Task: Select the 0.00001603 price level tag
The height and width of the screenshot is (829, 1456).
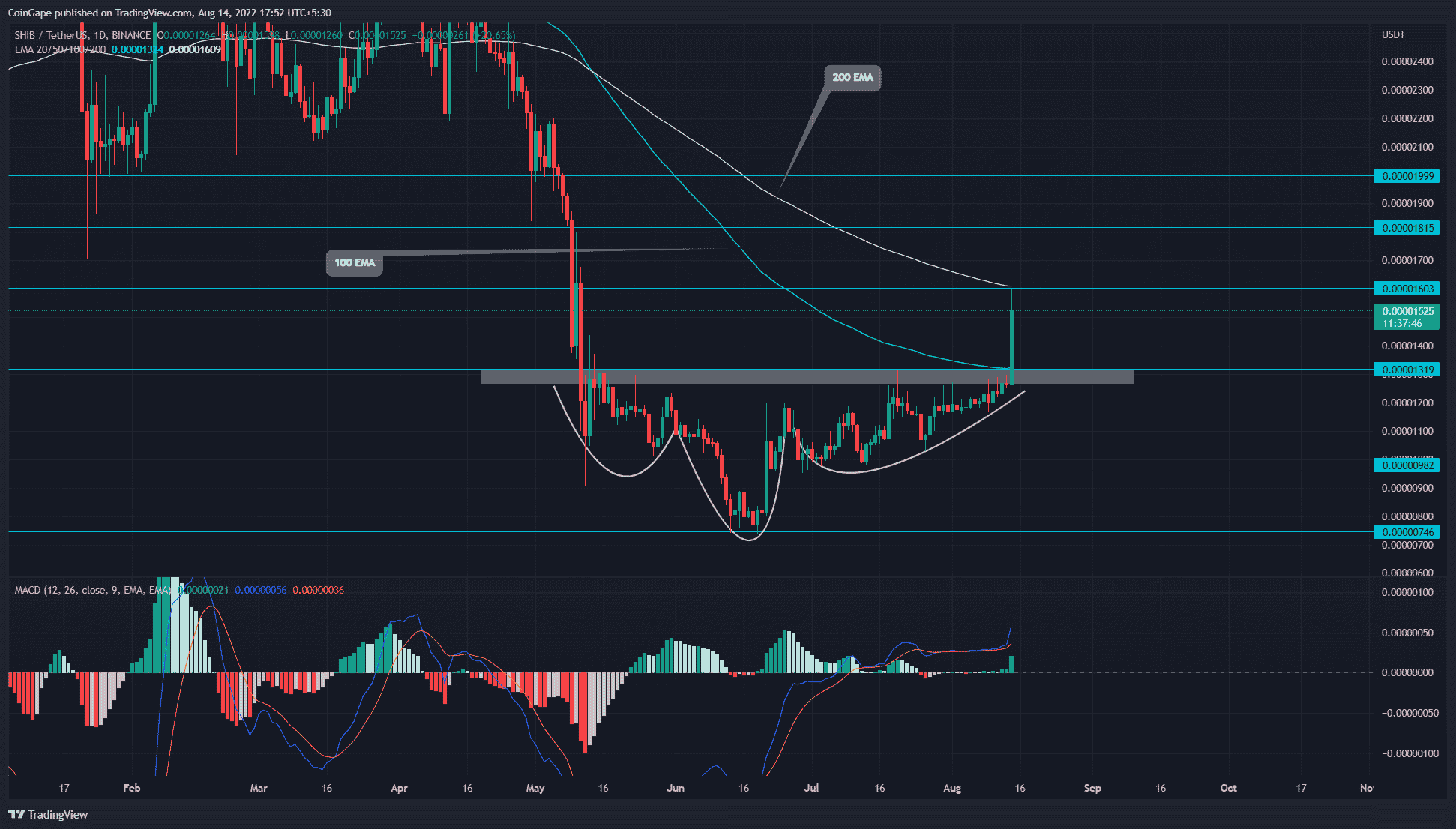Action: point(1406,289)
